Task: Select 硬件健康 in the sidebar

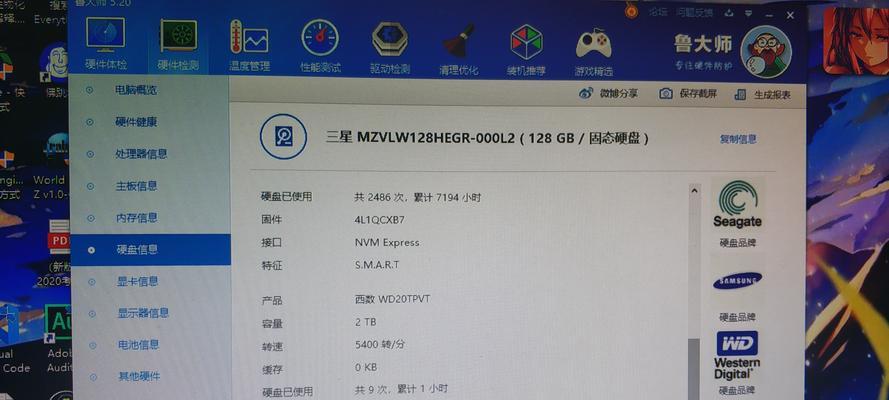Action: pos(136,122)
